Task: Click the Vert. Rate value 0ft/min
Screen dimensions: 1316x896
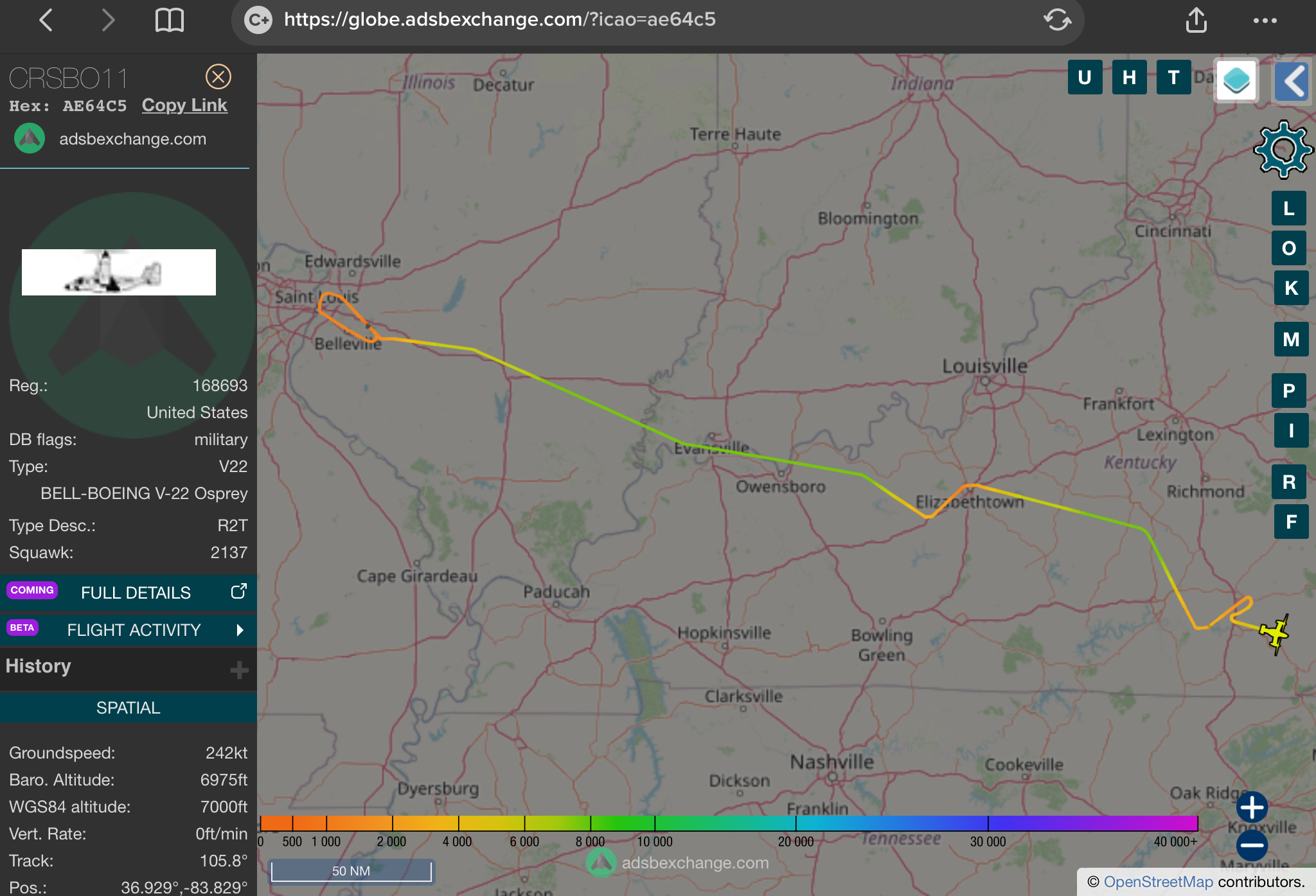Action: tap(222, 834)
